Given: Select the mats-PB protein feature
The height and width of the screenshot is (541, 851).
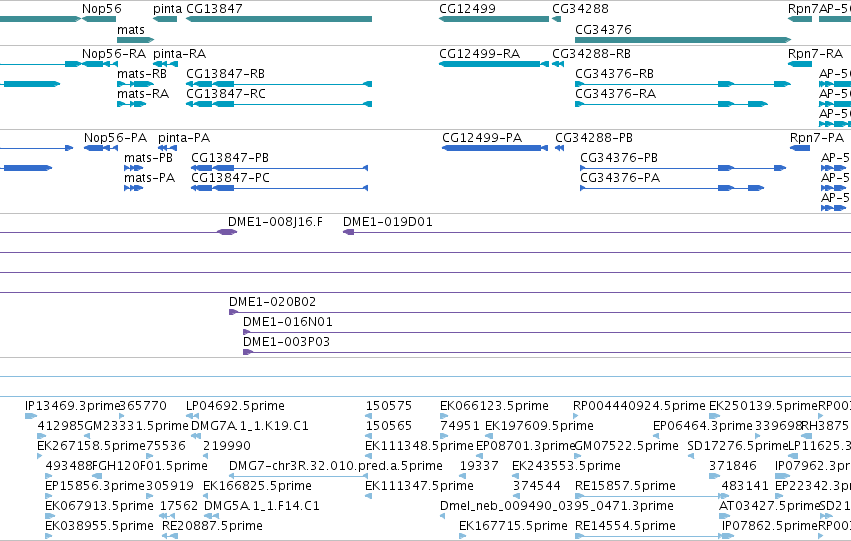Looking at the screenshot, I should pyautogui.click(x=134, y=168).
